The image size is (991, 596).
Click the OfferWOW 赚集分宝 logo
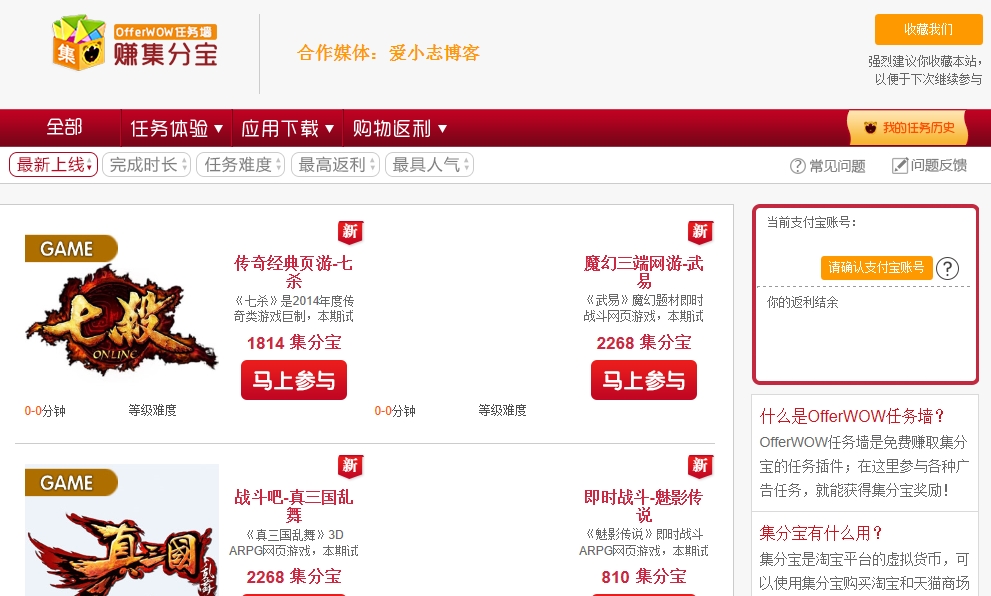(x=135, y=42)
